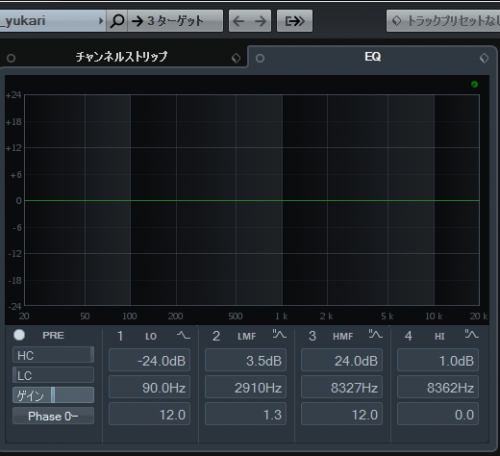This screenshot has height=456, width=500.
Task: Open the track preset selector
Action: (x=443, y=21)
